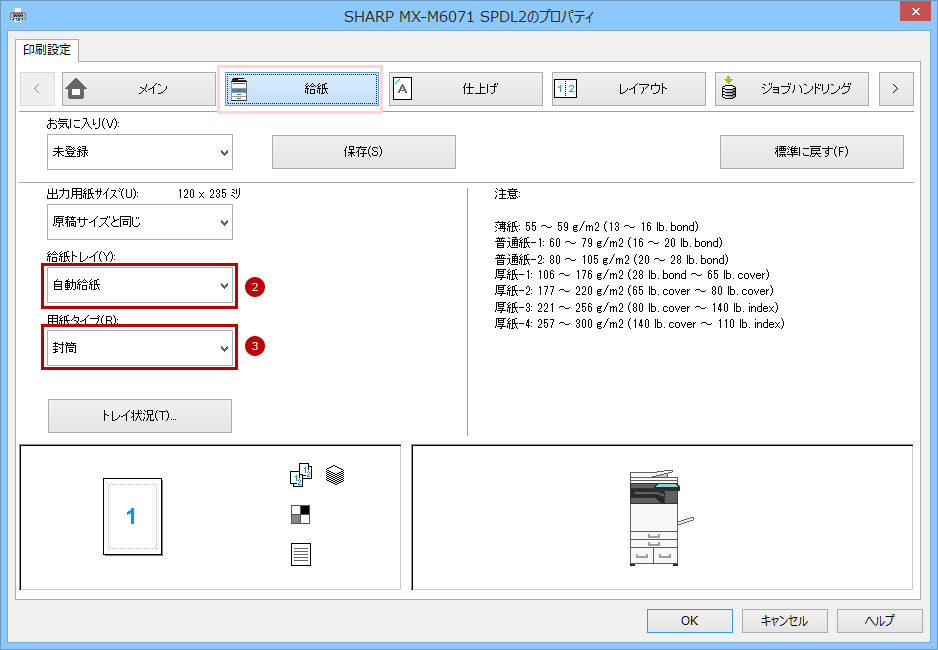Click the 厚紙-2 paper weight line

[634, 291]
